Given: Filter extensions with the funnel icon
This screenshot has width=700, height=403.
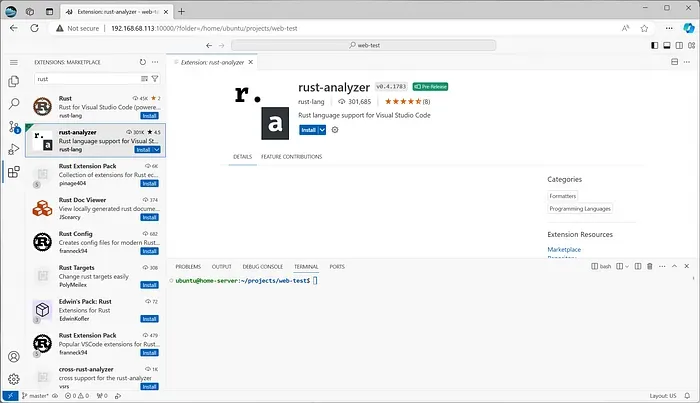Looking at the screenshot, I should (155, 79).
